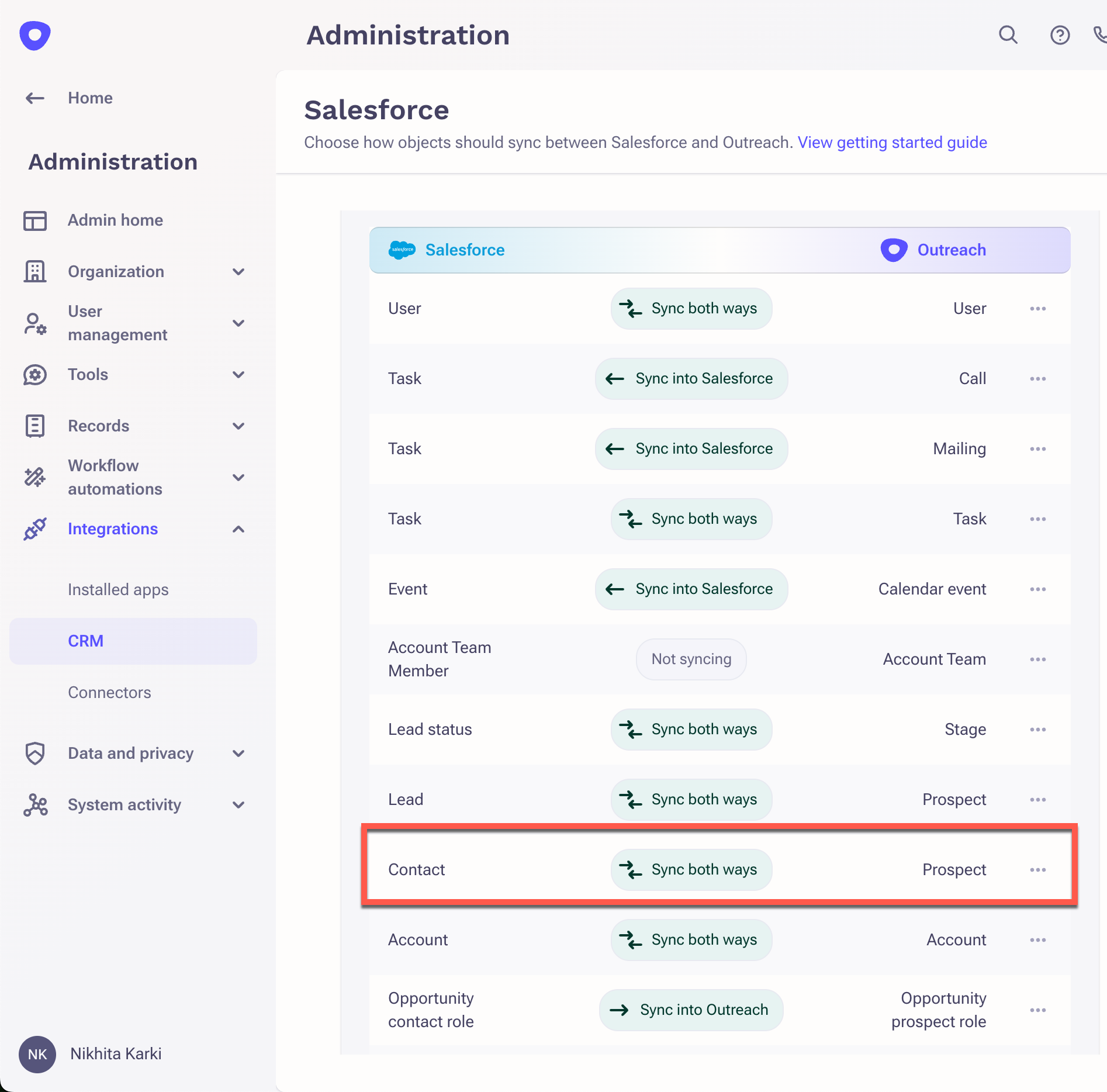This screenshot has width=1107, height=1092.
Task: Expand the User management section
Action: (238, 323)
